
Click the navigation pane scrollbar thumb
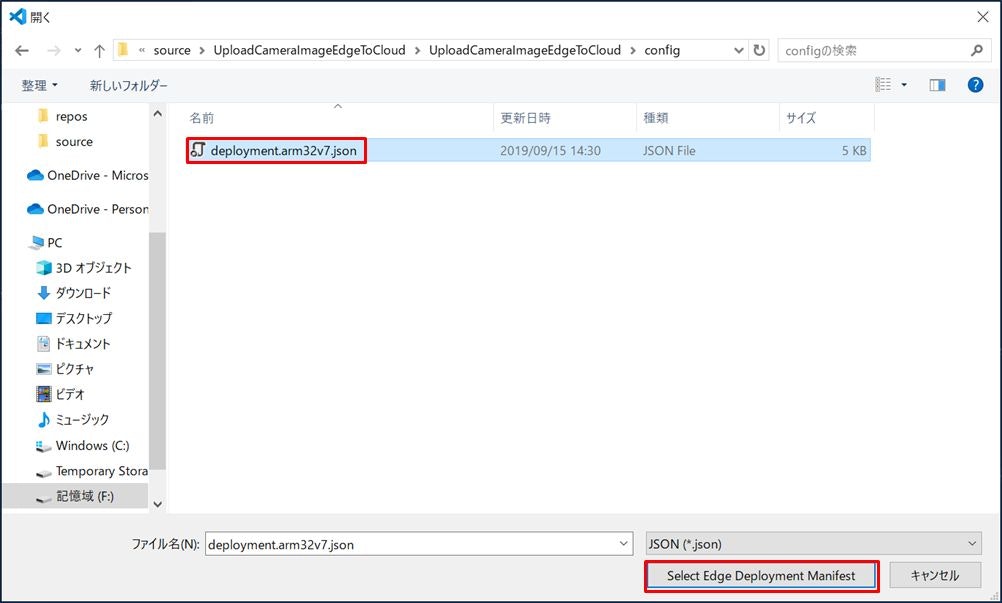(x=157, y=351)
